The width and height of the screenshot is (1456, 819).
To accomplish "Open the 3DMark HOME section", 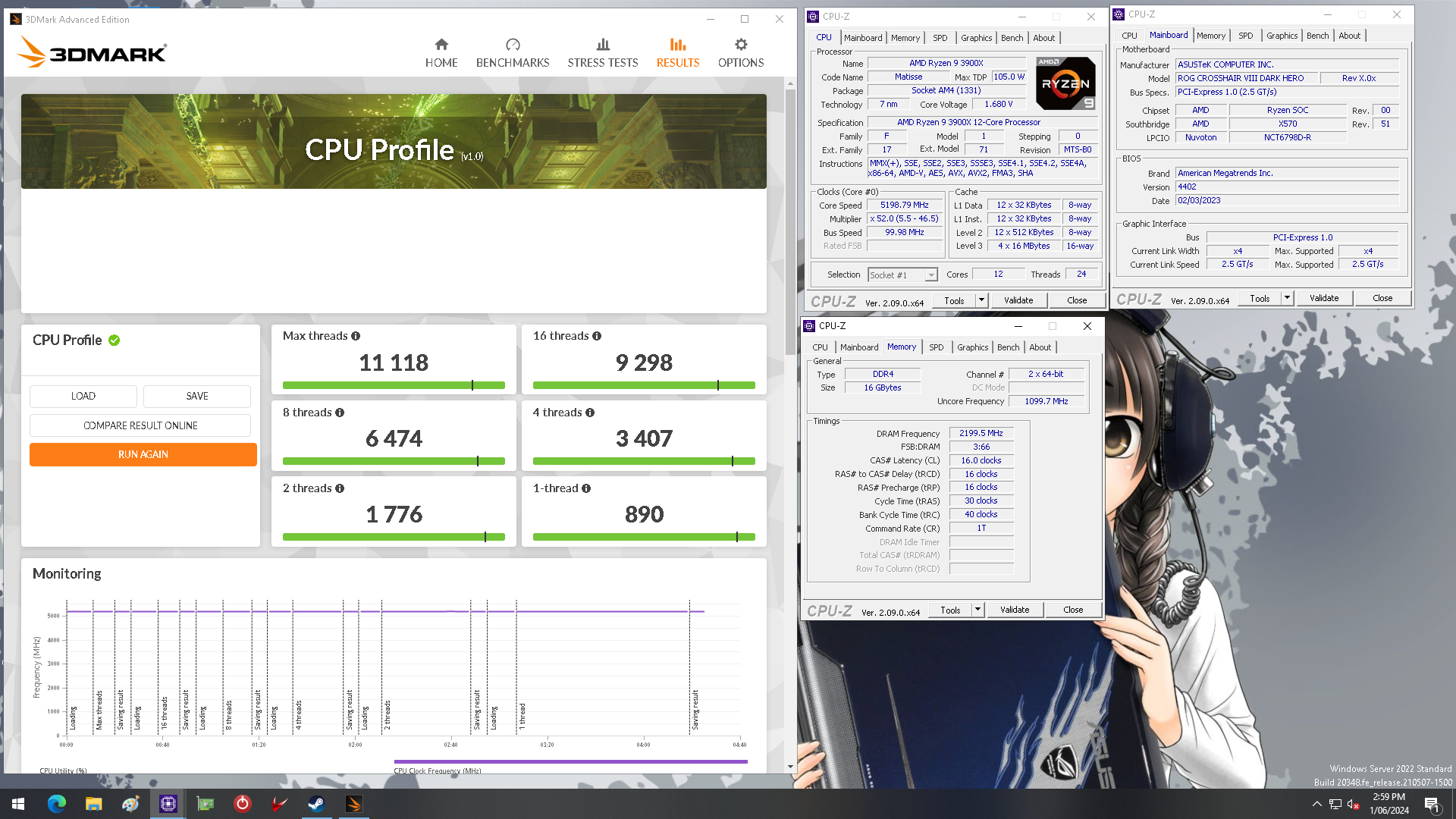I will [x=441, y=53].
